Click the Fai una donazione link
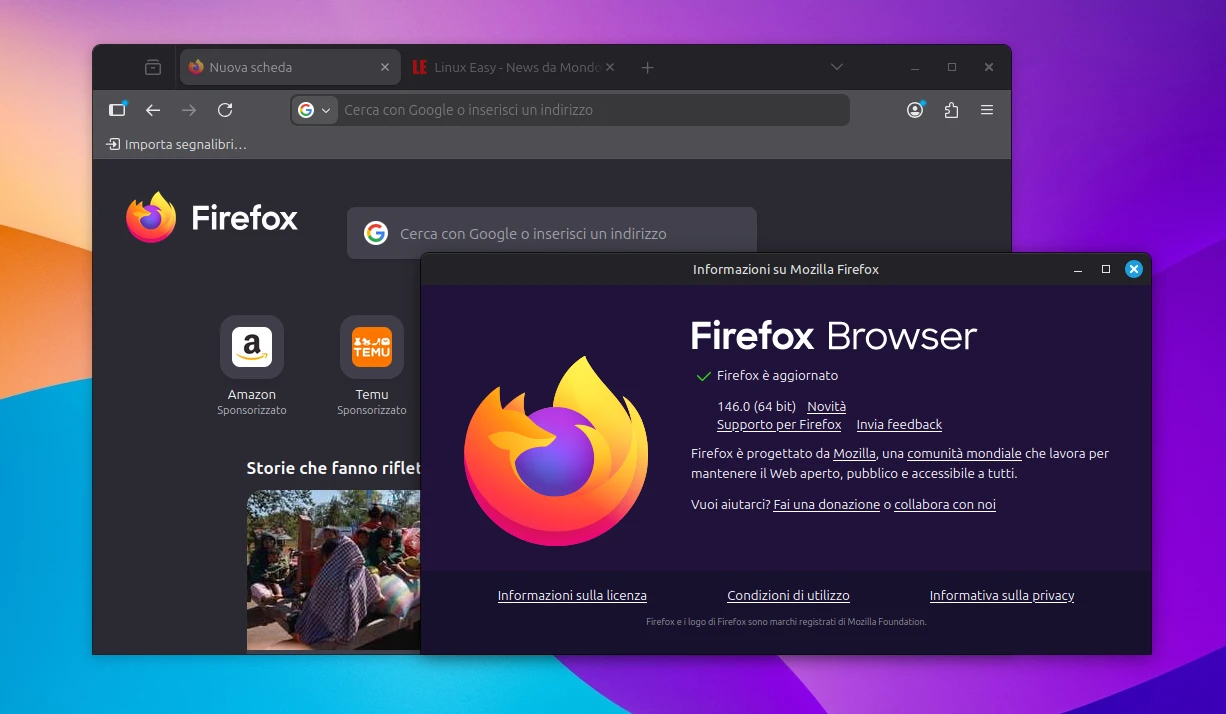The width and height of the screenshot is (1226, 714). click(826, 504)
